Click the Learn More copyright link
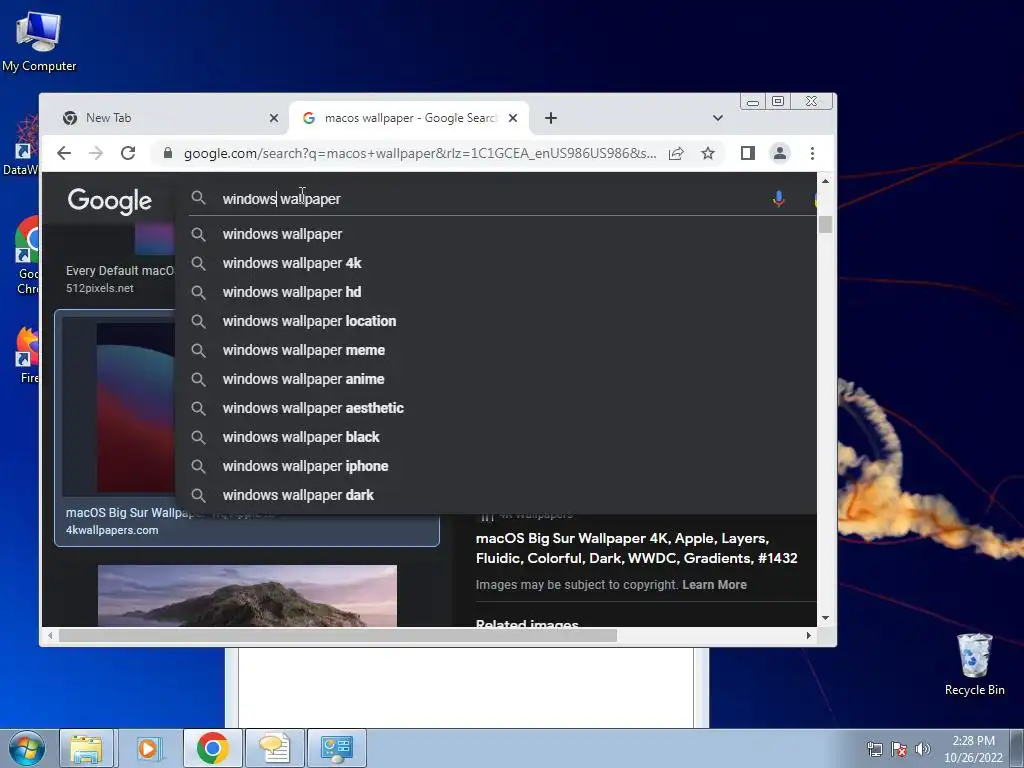 (x=714, y=585)
